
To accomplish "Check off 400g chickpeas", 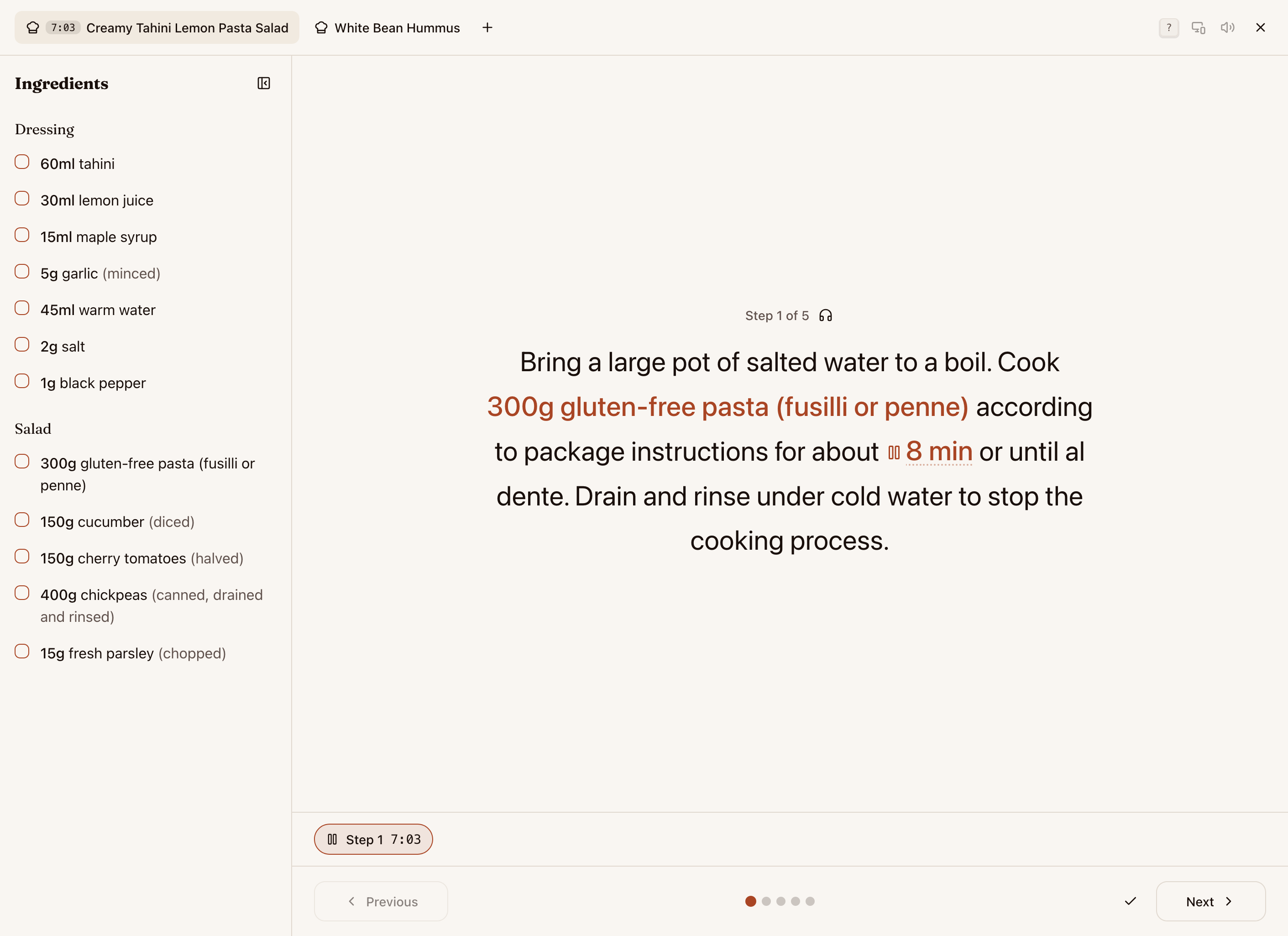I will [x=22, y=593].
